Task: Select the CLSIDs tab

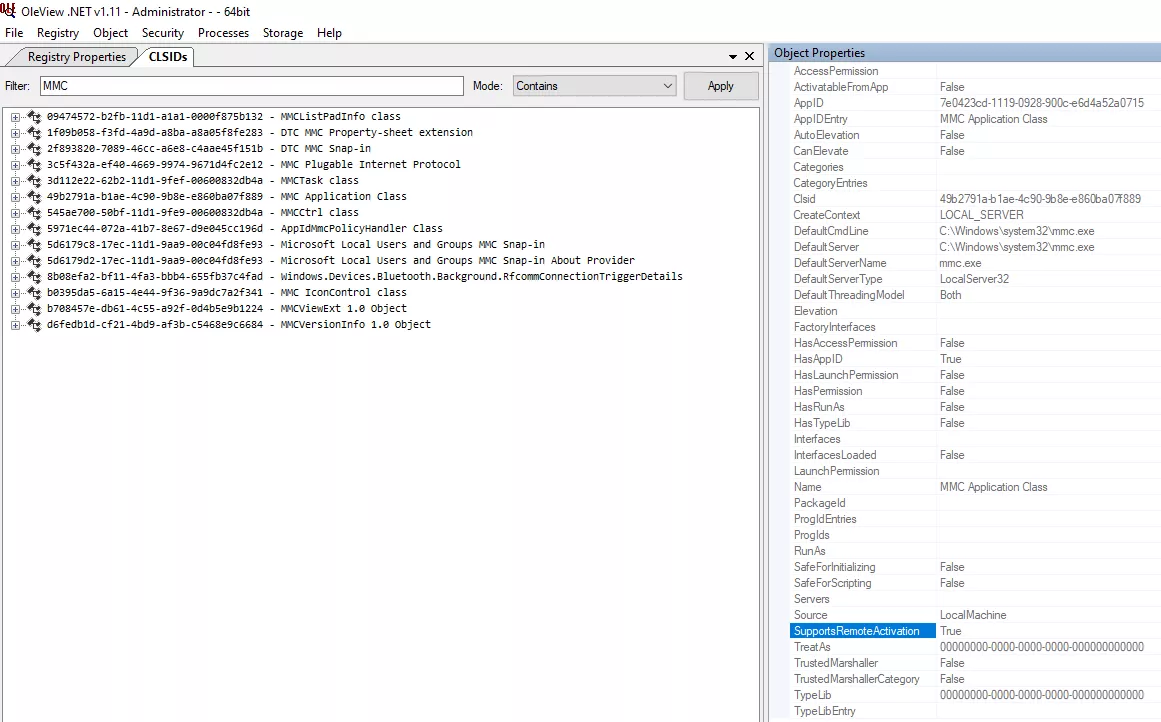Action: (167, 57)
